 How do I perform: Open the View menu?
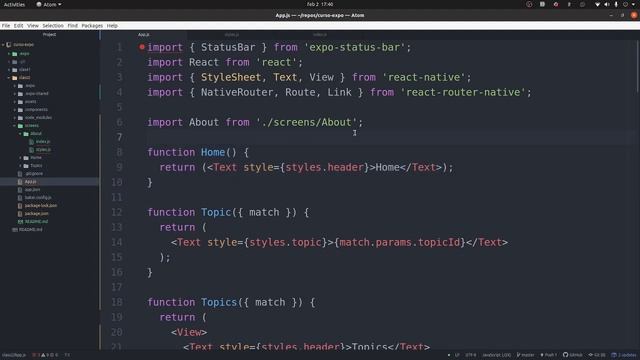33,26
